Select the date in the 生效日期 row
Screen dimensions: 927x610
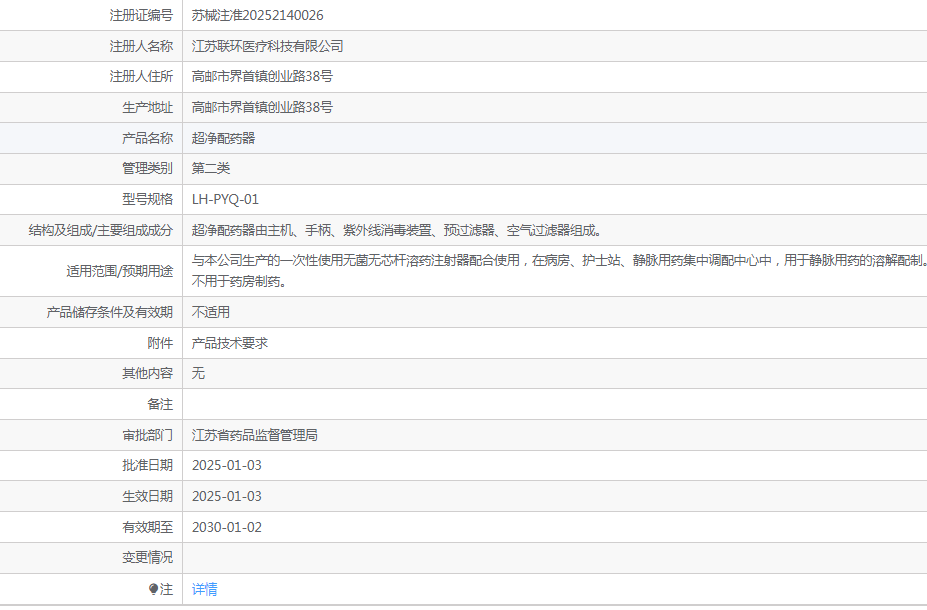(226, 497)
